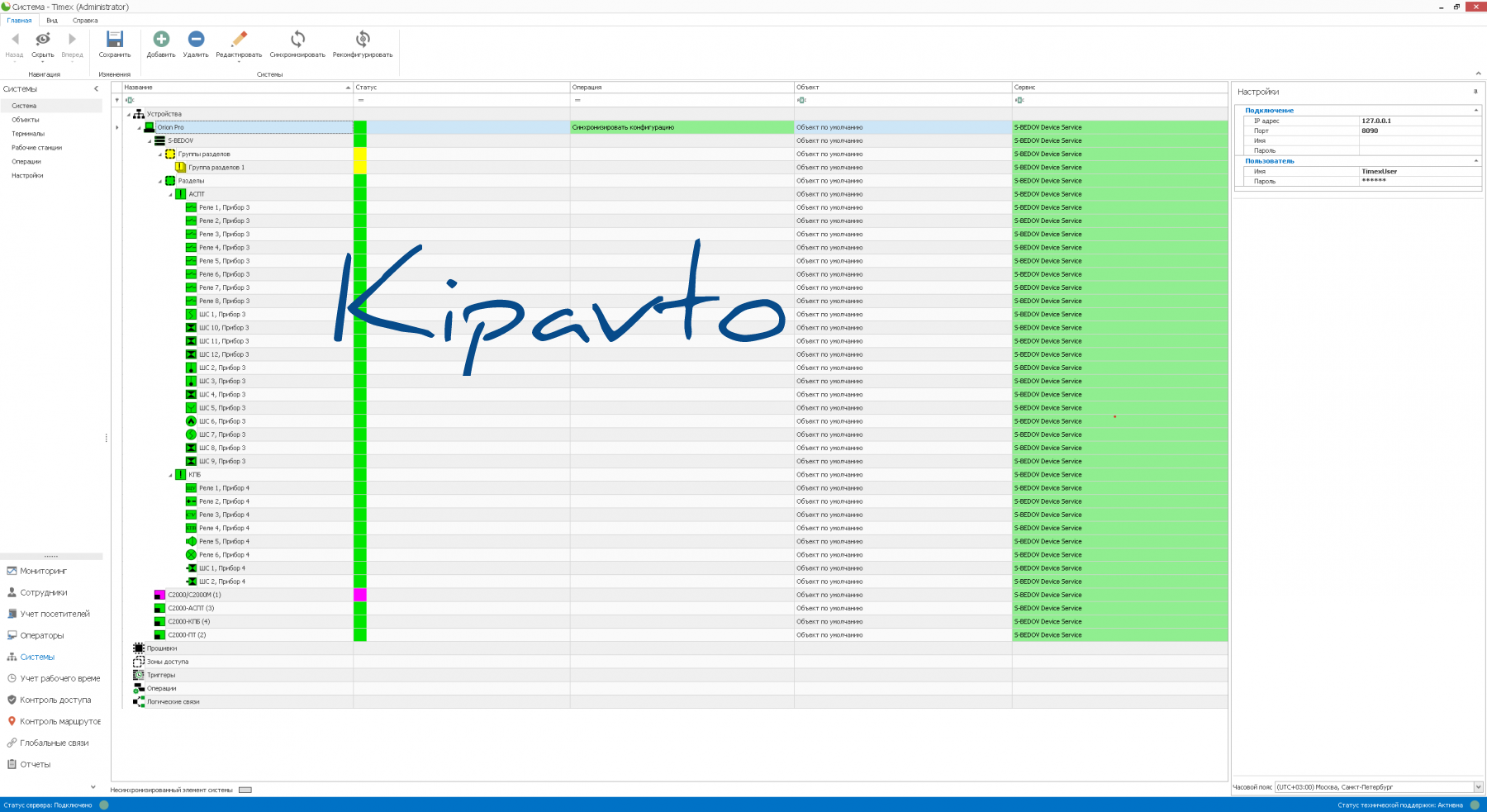
Task: Click the Add (Добавить) plus icon
Action: [x=161, y=40]
